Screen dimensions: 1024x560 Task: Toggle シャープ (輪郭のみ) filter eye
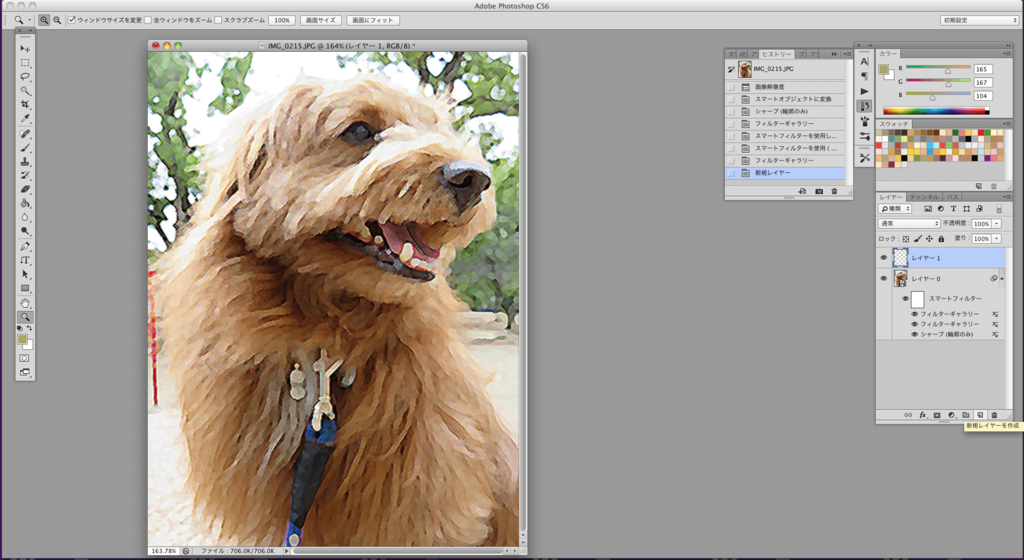coord(914,335)
